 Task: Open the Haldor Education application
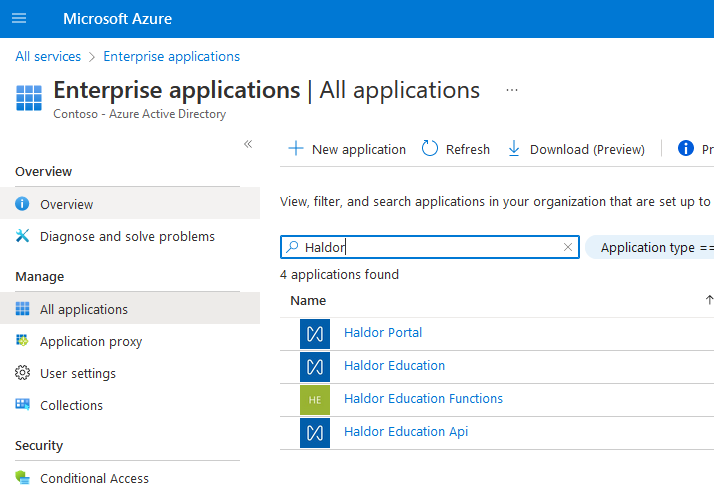pos(394,365)
